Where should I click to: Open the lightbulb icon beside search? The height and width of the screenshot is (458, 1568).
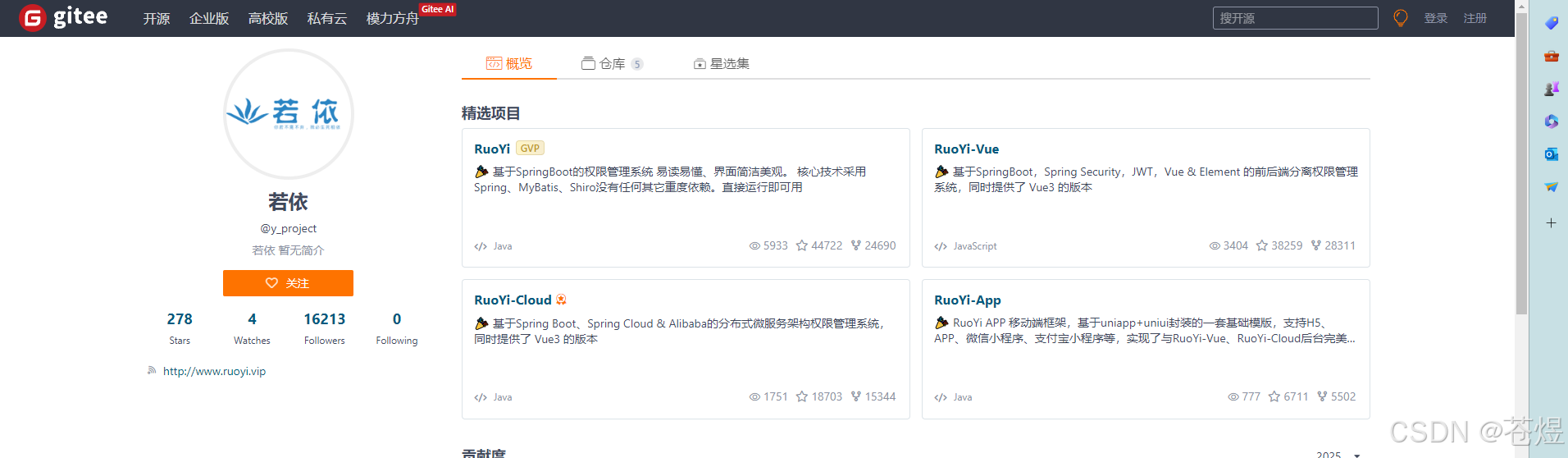pyautogui.click(x=1401, y=18)
